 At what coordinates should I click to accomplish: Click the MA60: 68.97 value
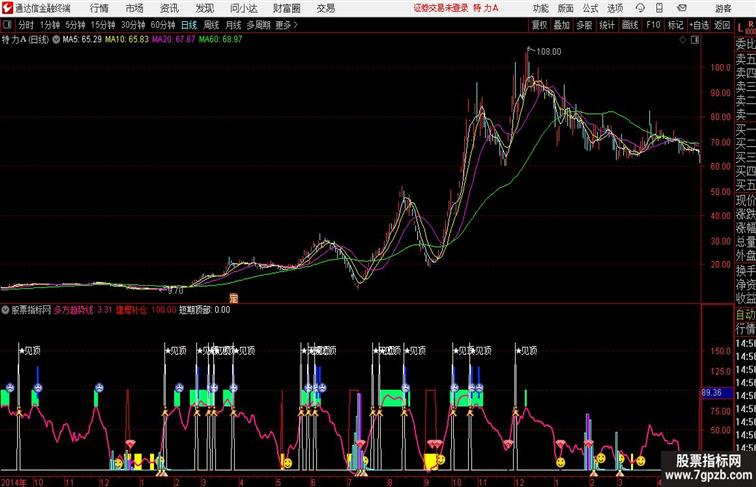(220, 40)
